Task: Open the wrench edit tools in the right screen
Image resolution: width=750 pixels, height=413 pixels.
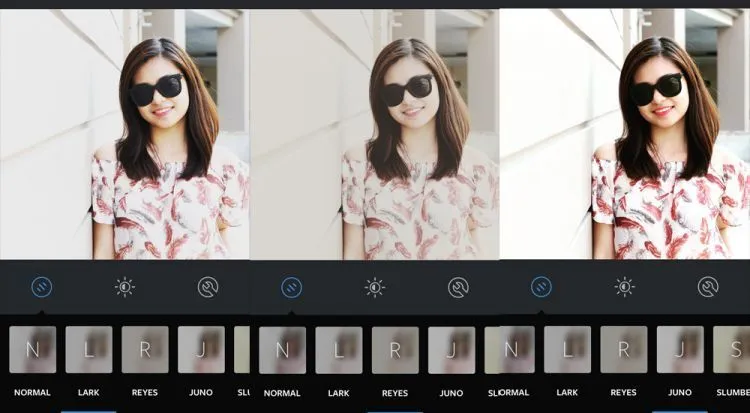Action: tap(708, 287)
